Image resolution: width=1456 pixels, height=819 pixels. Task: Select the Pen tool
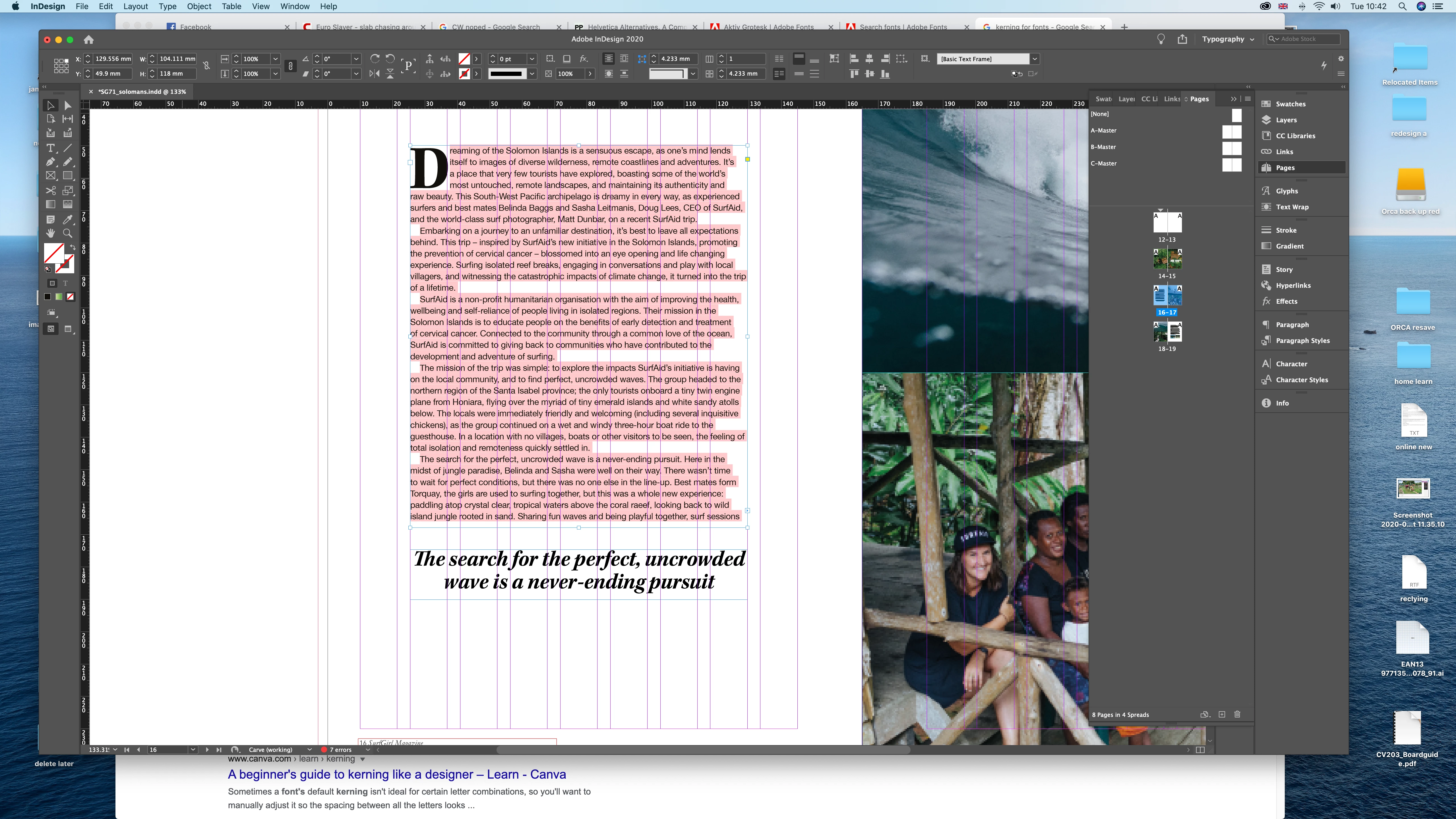pyautogui.click(x=50, y=162)
